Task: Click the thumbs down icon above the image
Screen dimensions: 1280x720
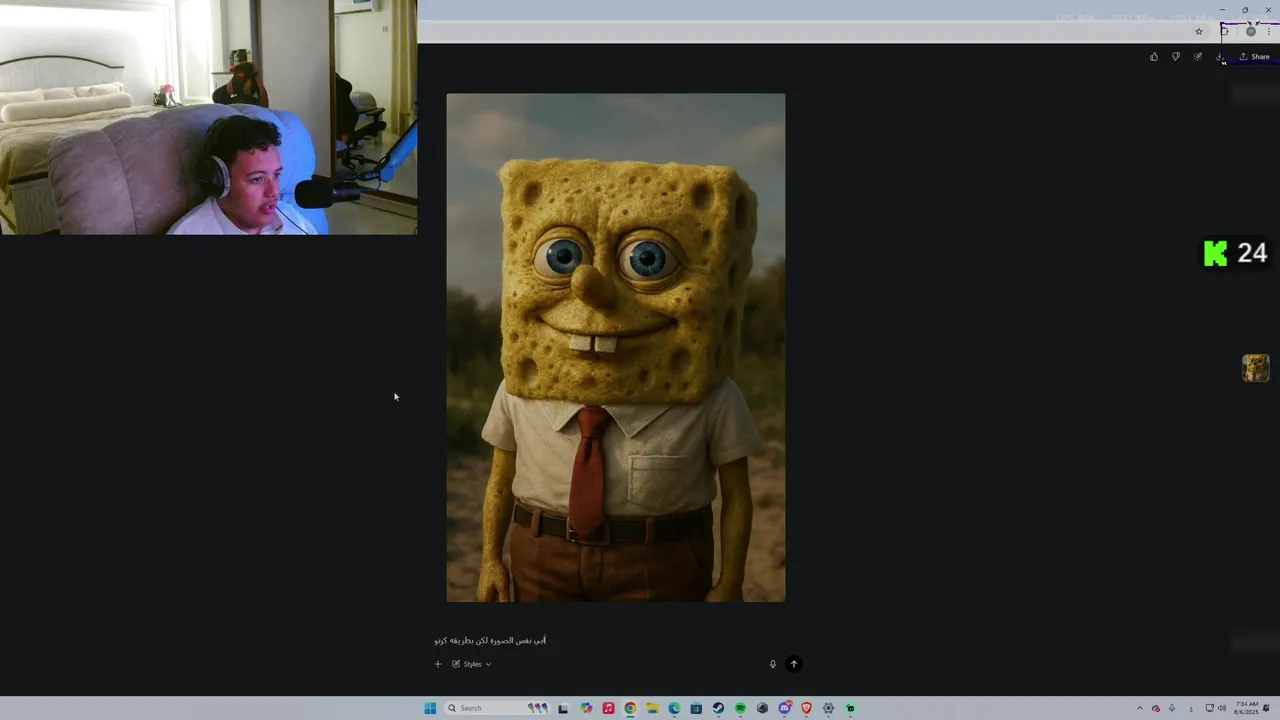Action: pyautogui.click(x=1176, y=57)
